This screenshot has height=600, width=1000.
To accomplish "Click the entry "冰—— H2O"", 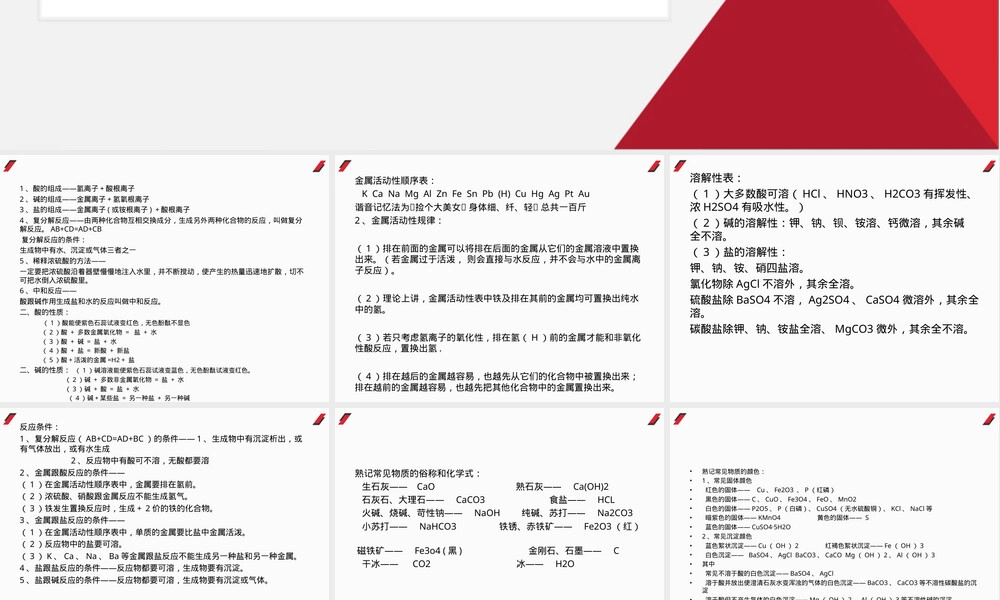I will pos(545,564).
